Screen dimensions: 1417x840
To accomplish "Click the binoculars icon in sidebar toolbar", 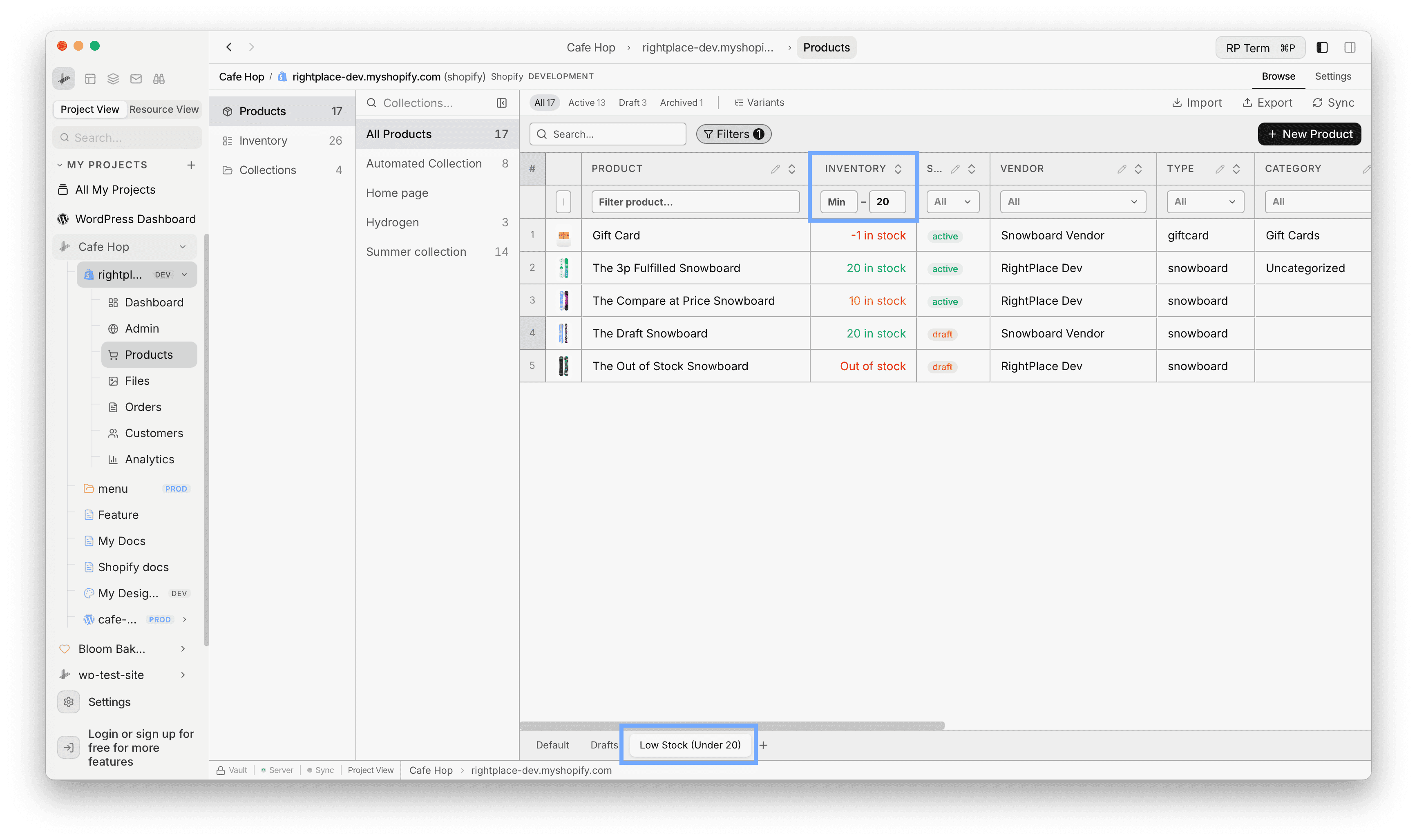I will 159,79.
